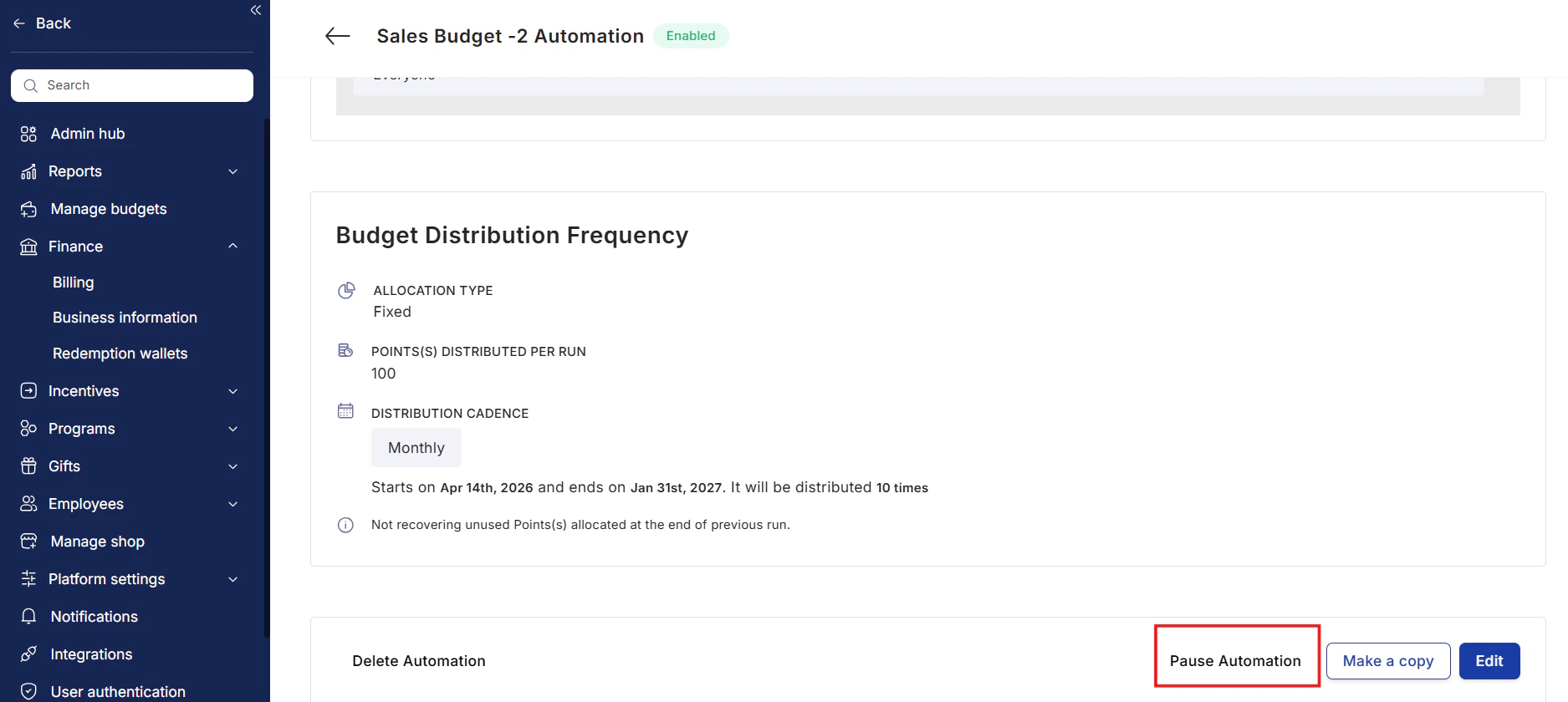Go back using the header left arrow
Screen dimensions: 1568x702
(337, 36)
